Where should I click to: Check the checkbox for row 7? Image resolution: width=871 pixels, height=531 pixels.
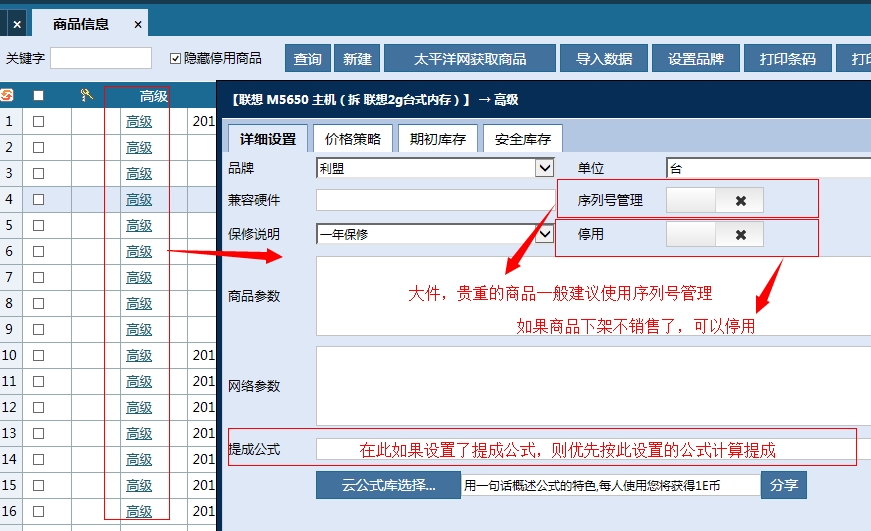coord(38,278)
